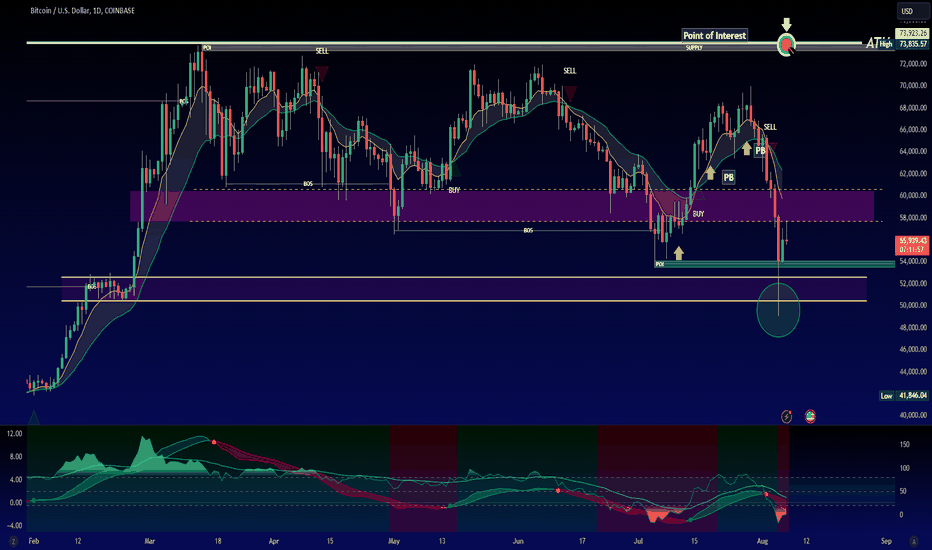Click the Jun date on time axis
Image resolution: width=932 pixels, height=550 pixels.
click(x=518, y=541)
